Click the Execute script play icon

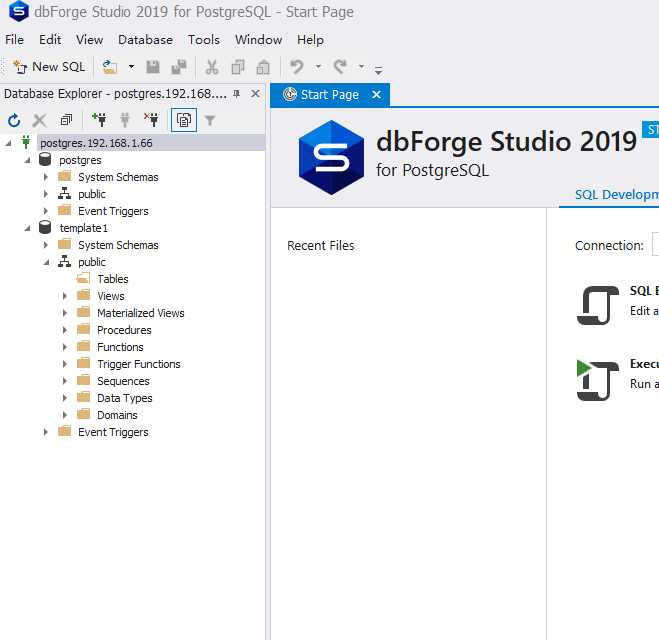point(598,380)
